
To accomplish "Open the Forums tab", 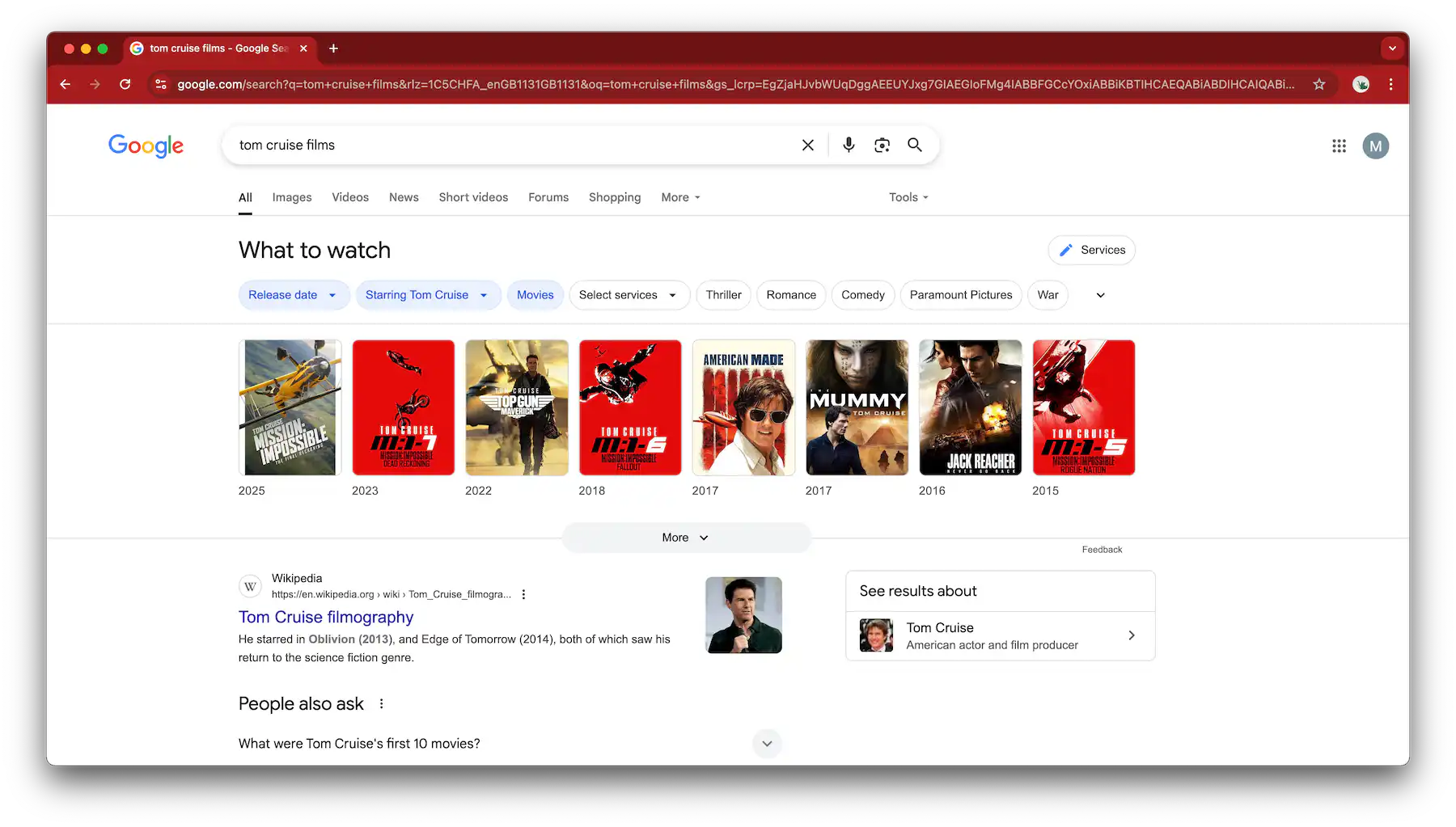I will click(548, 197).
